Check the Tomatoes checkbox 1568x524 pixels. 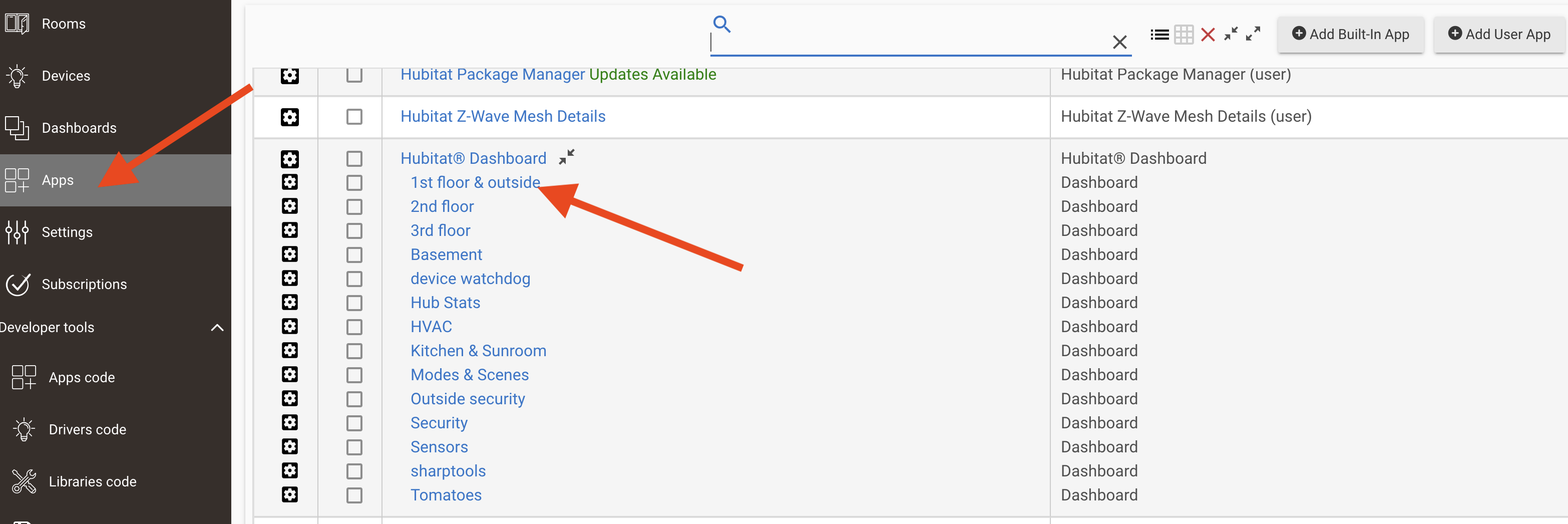point(354,495)
